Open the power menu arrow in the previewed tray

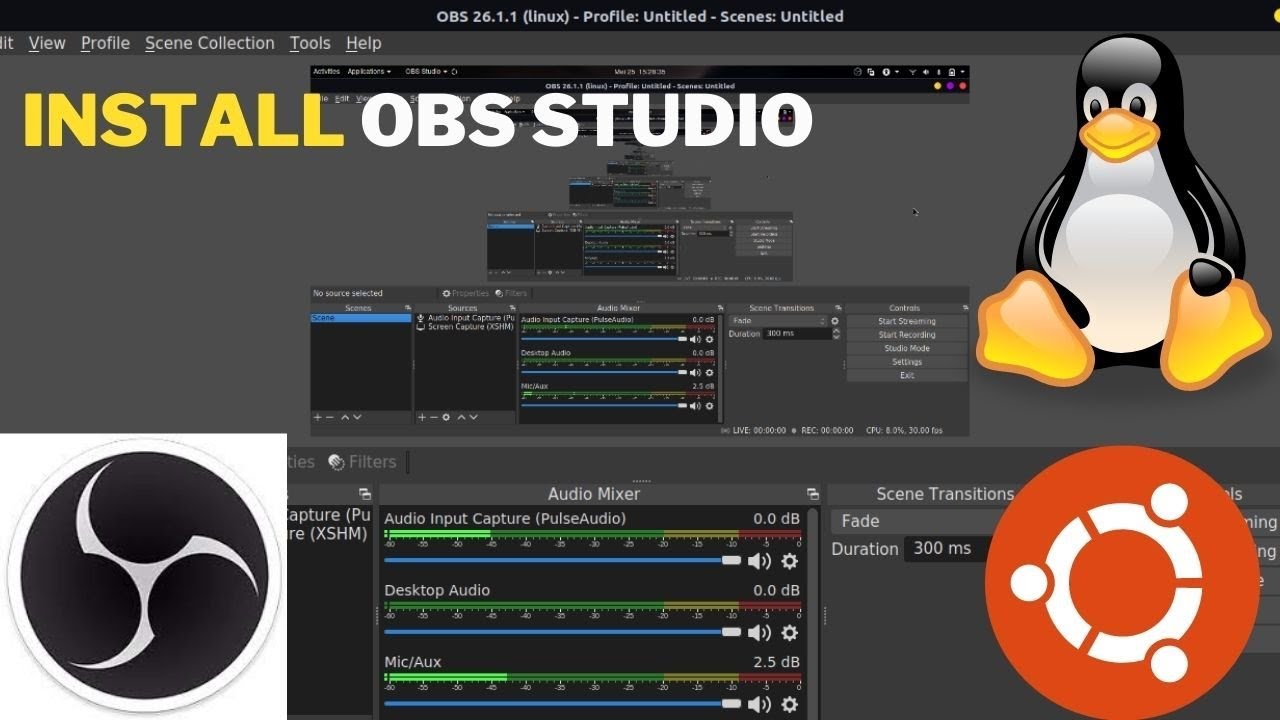[x=962, y=71]
